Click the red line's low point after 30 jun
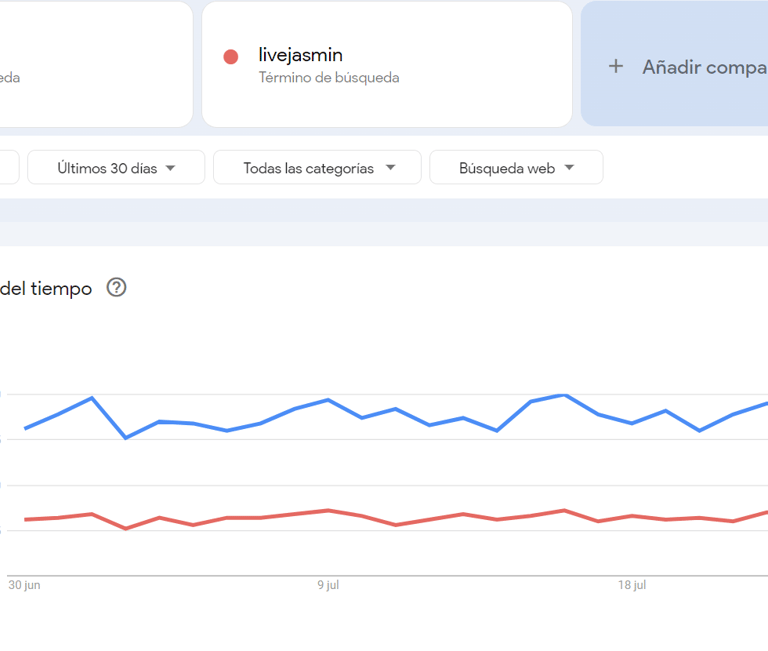Screen dimensions: 768x651 (x=126, y=528)
